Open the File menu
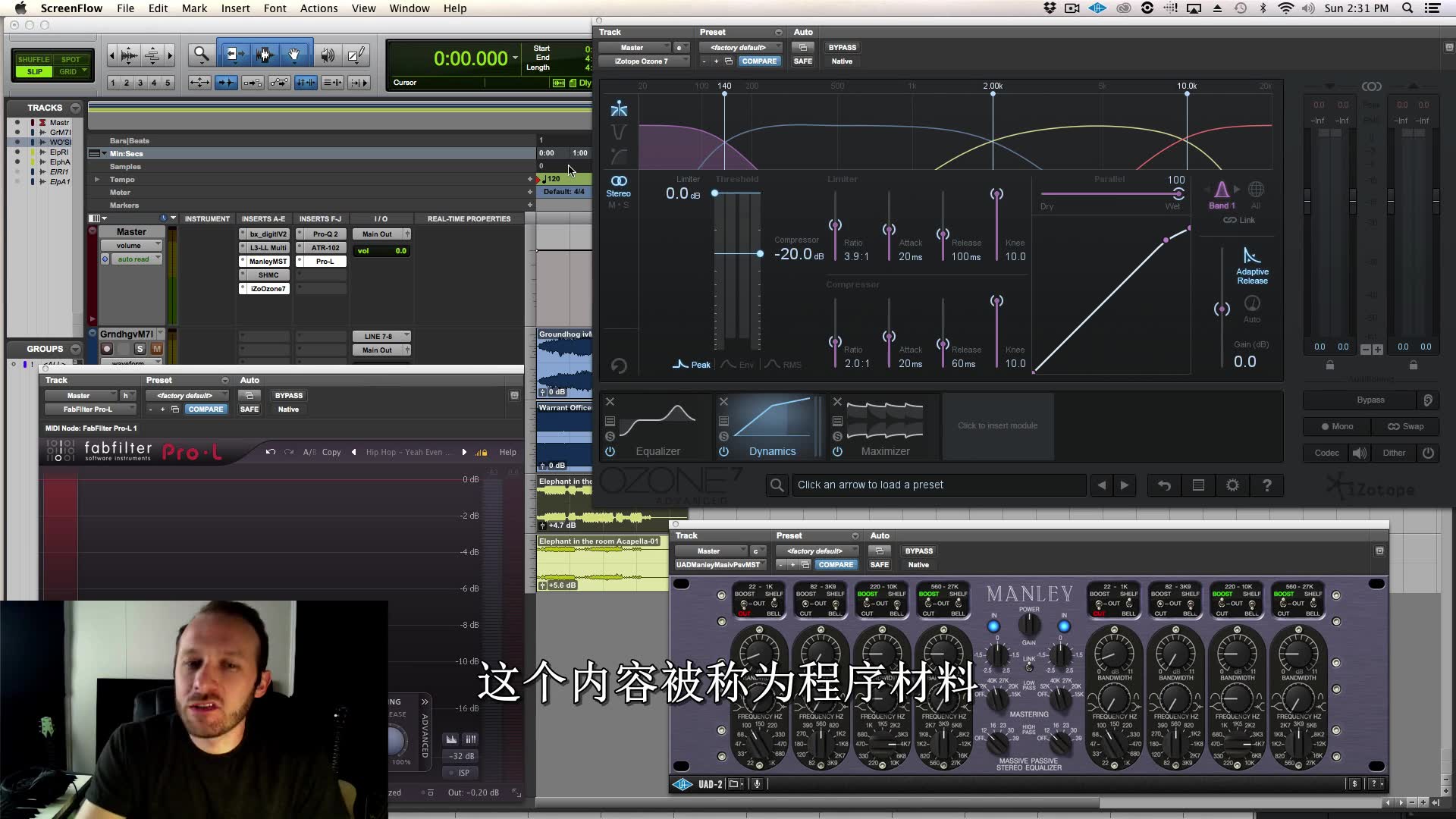This screenshot has width=1456, height=819. point(125,8)
